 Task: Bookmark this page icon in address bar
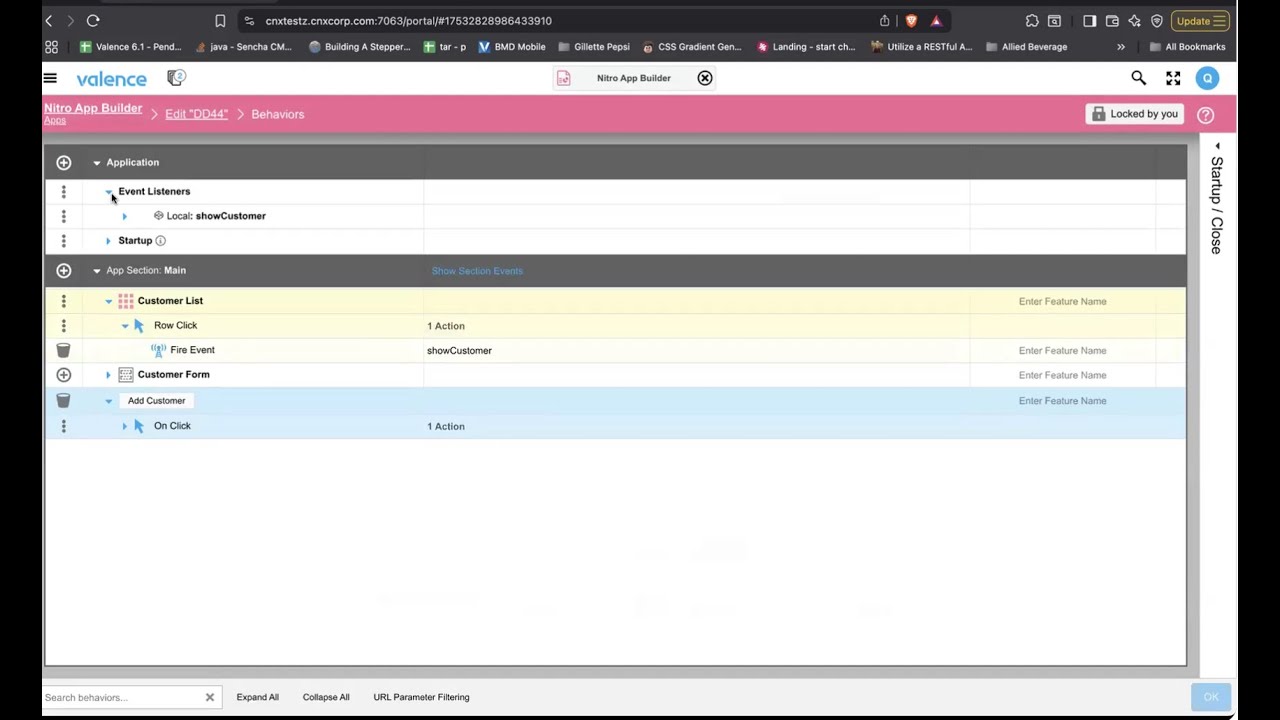point(220,20)
